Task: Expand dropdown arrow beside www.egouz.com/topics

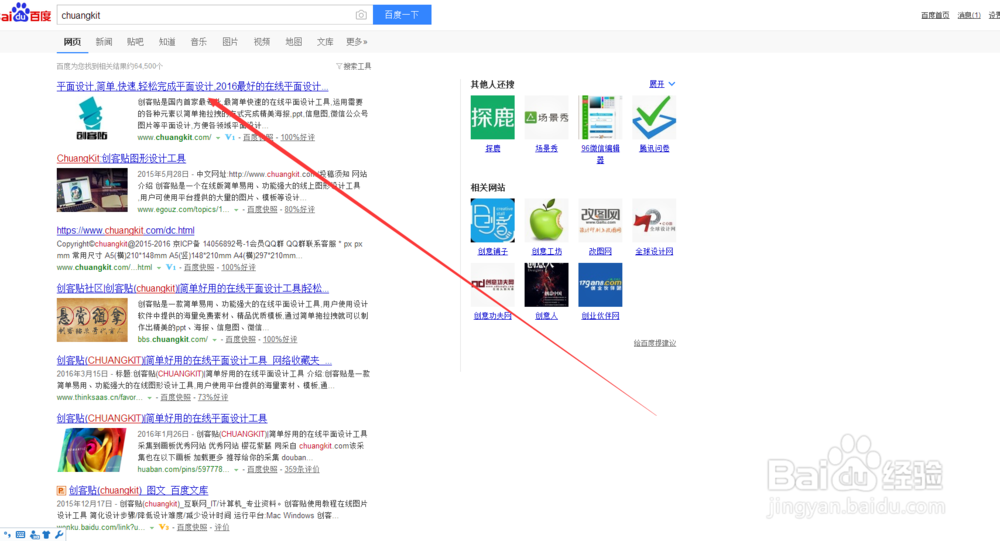Action: [236, 210]
